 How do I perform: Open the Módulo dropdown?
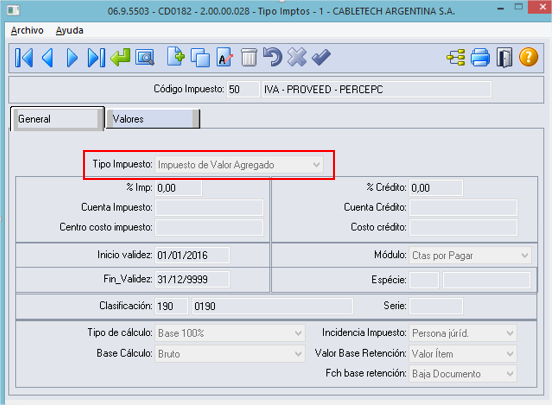(x=525, y=255)
